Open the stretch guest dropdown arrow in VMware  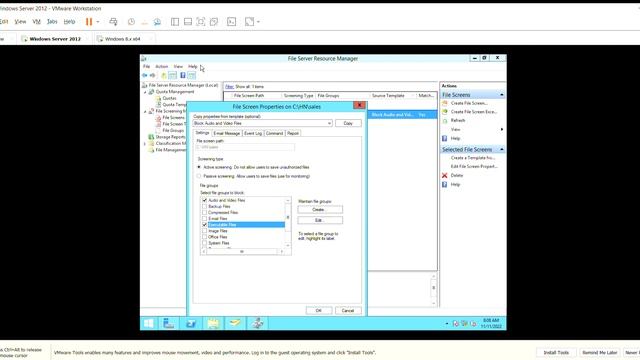tap(258, 22)
